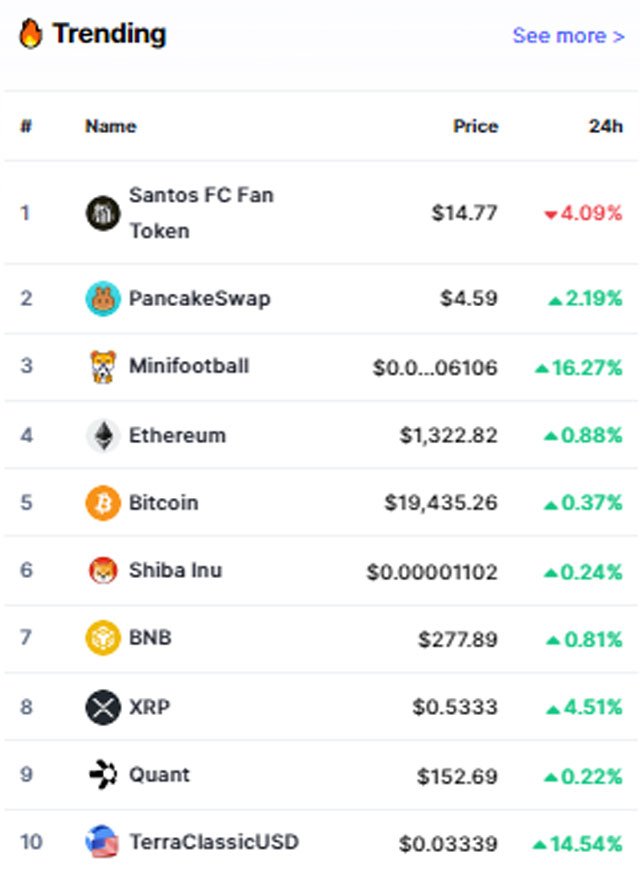The width and height of the screenshot is (640, 876).
Task: Sort by the Price column header
Action: pos(475,126)
